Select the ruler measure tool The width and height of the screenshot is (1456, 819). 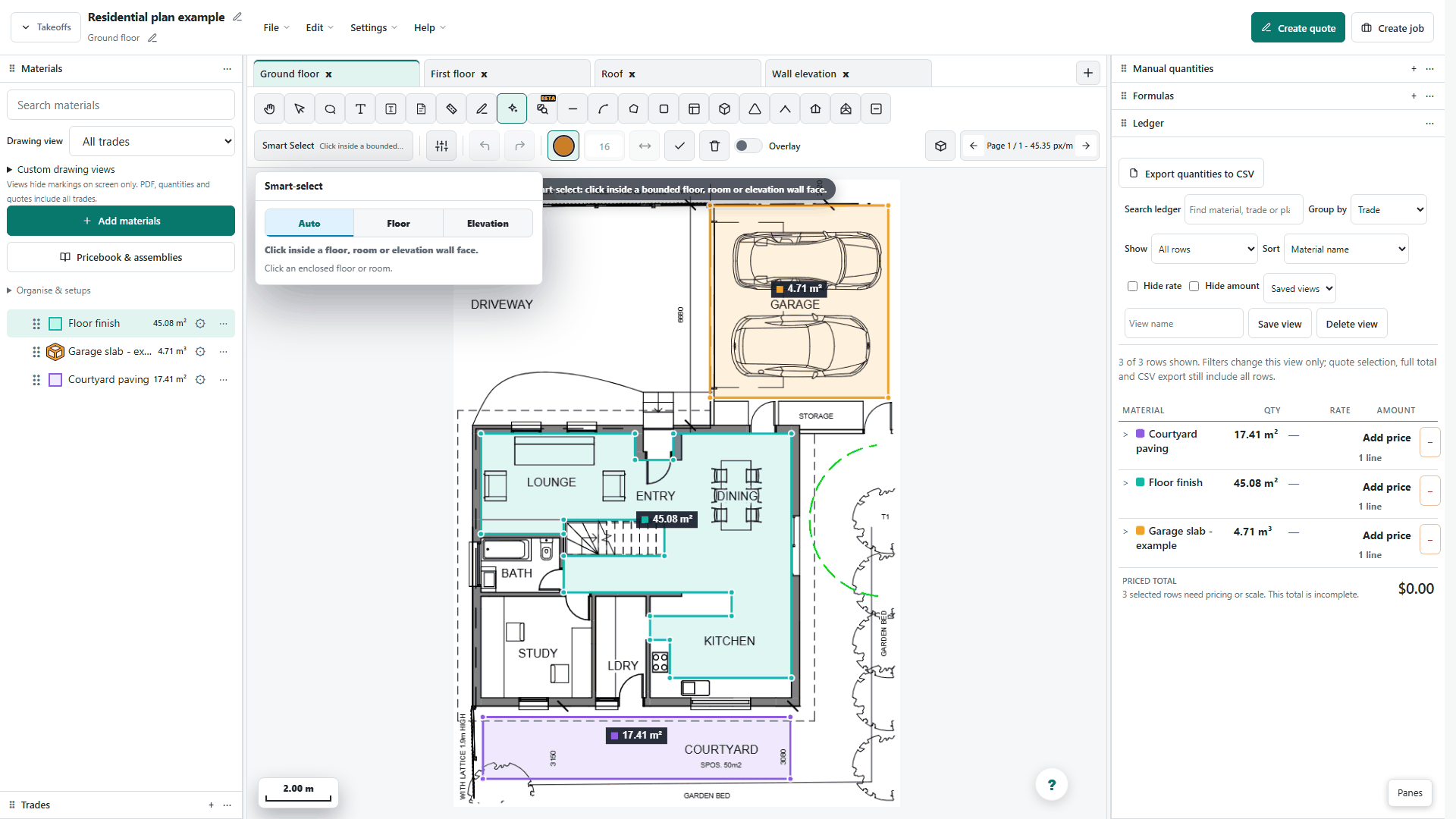(451, 109)
